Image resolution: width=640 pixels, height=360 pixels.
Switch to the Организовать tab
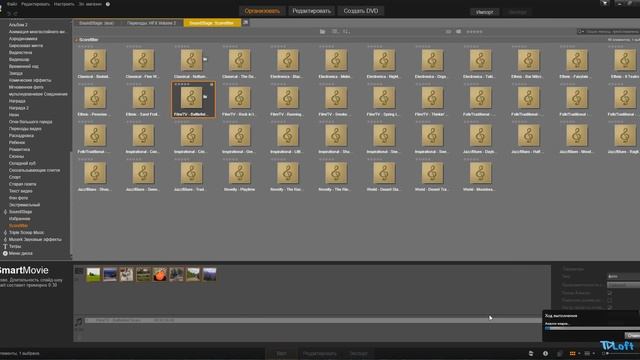(x=262, y=11)
